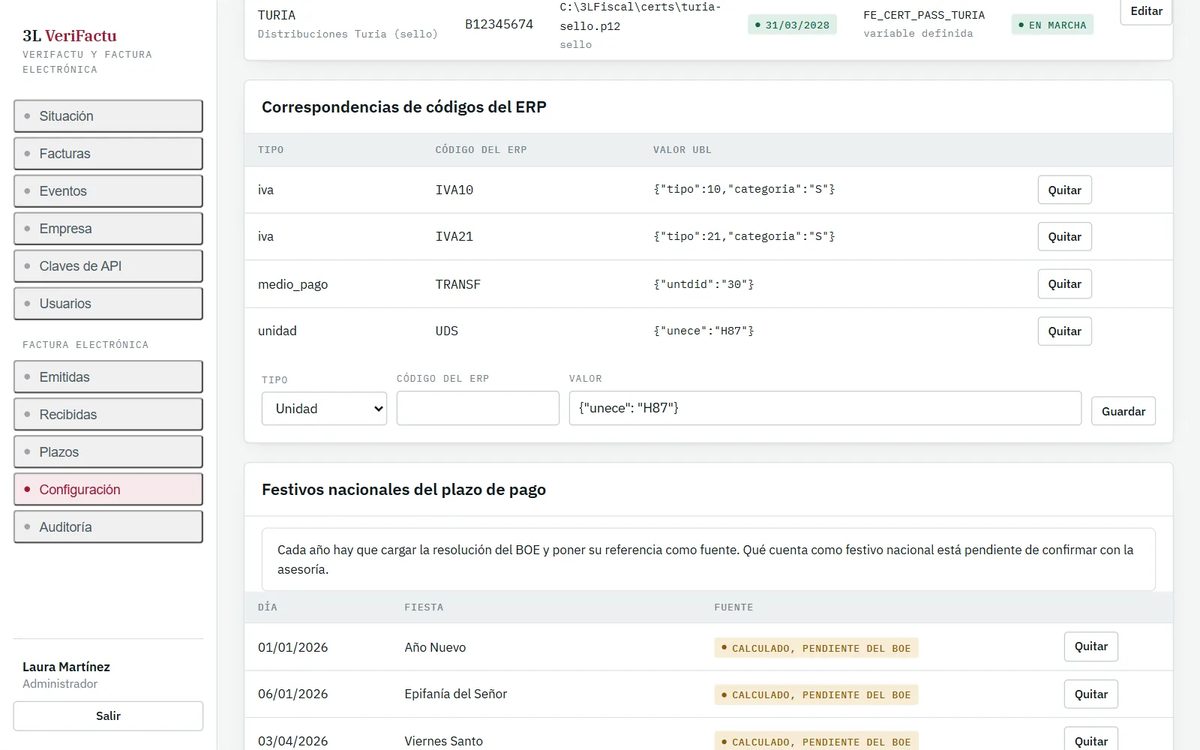Click Año Nuevo's pendiente del BOE badge
This screenshot has width=1200, height=750.
pyautogui.click(x=816, y=648)
